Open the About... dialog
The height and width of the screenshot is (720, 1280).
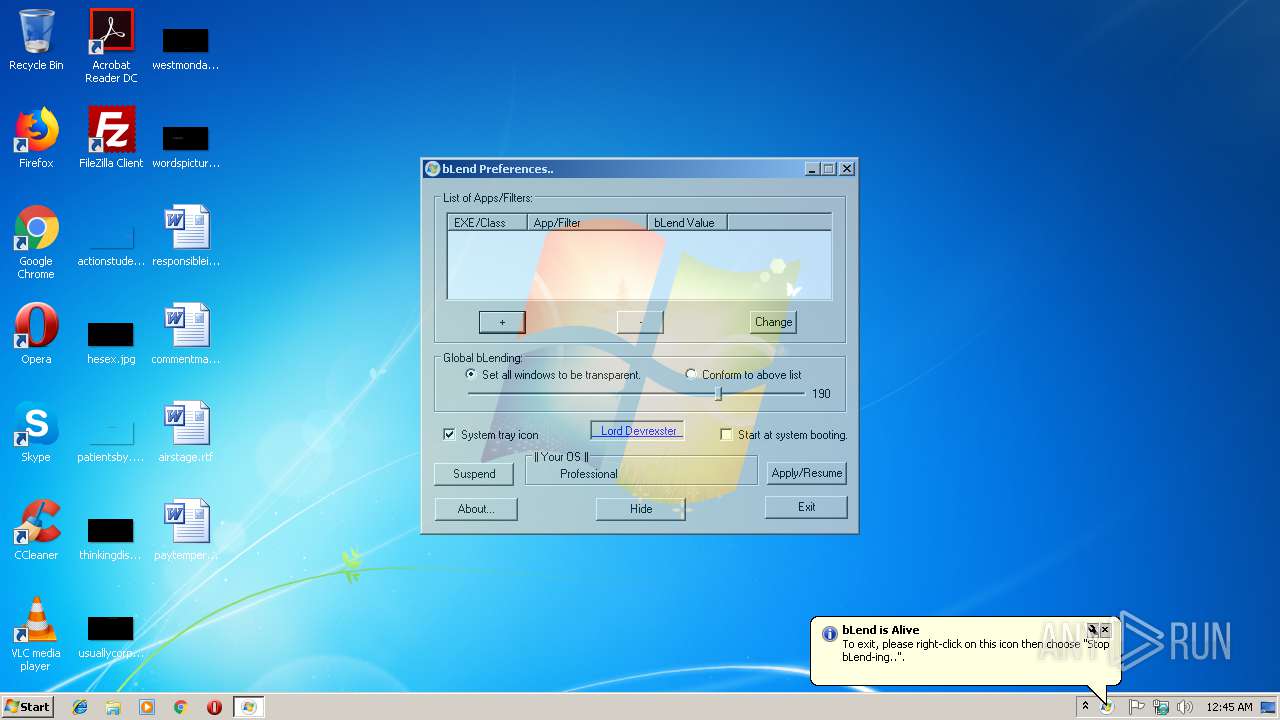[x=476, y=509]
